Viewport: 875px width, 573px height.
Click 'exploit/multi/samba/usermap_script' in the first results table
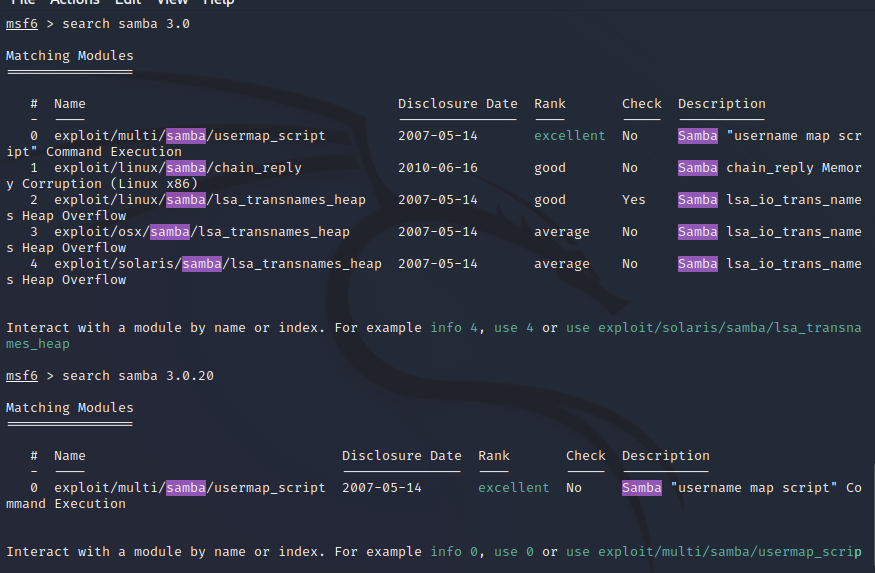coord(190,136)
